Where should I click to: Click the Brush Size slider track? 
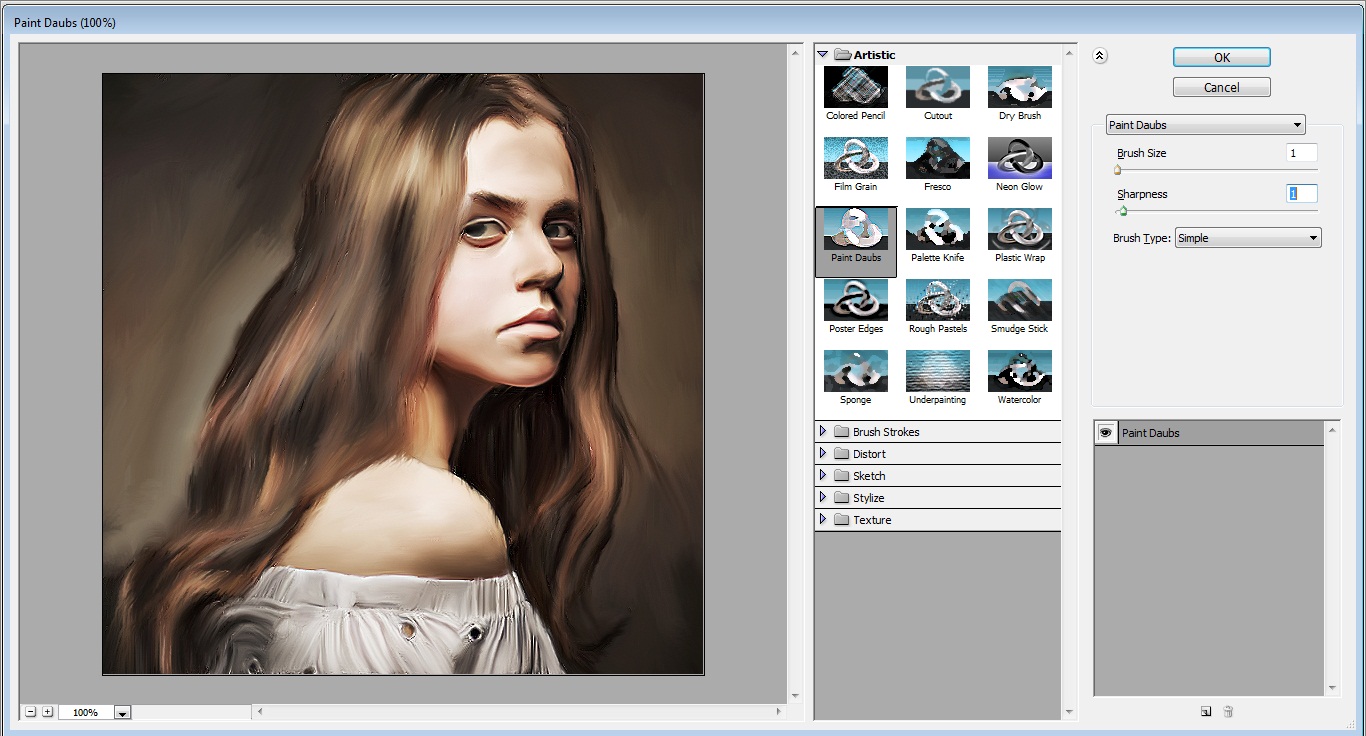pos(1216,170)
